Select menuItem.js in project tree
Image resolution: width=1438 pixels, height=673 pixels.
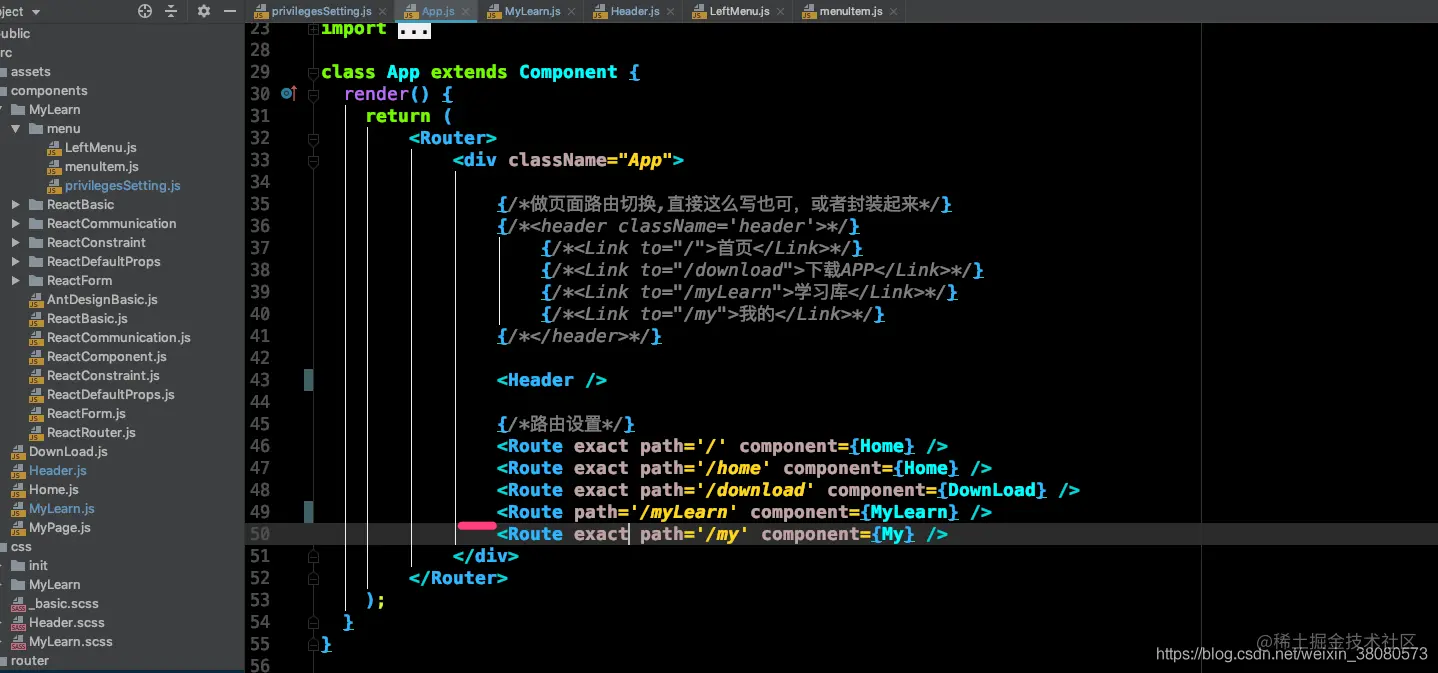(x=101, y=167)
